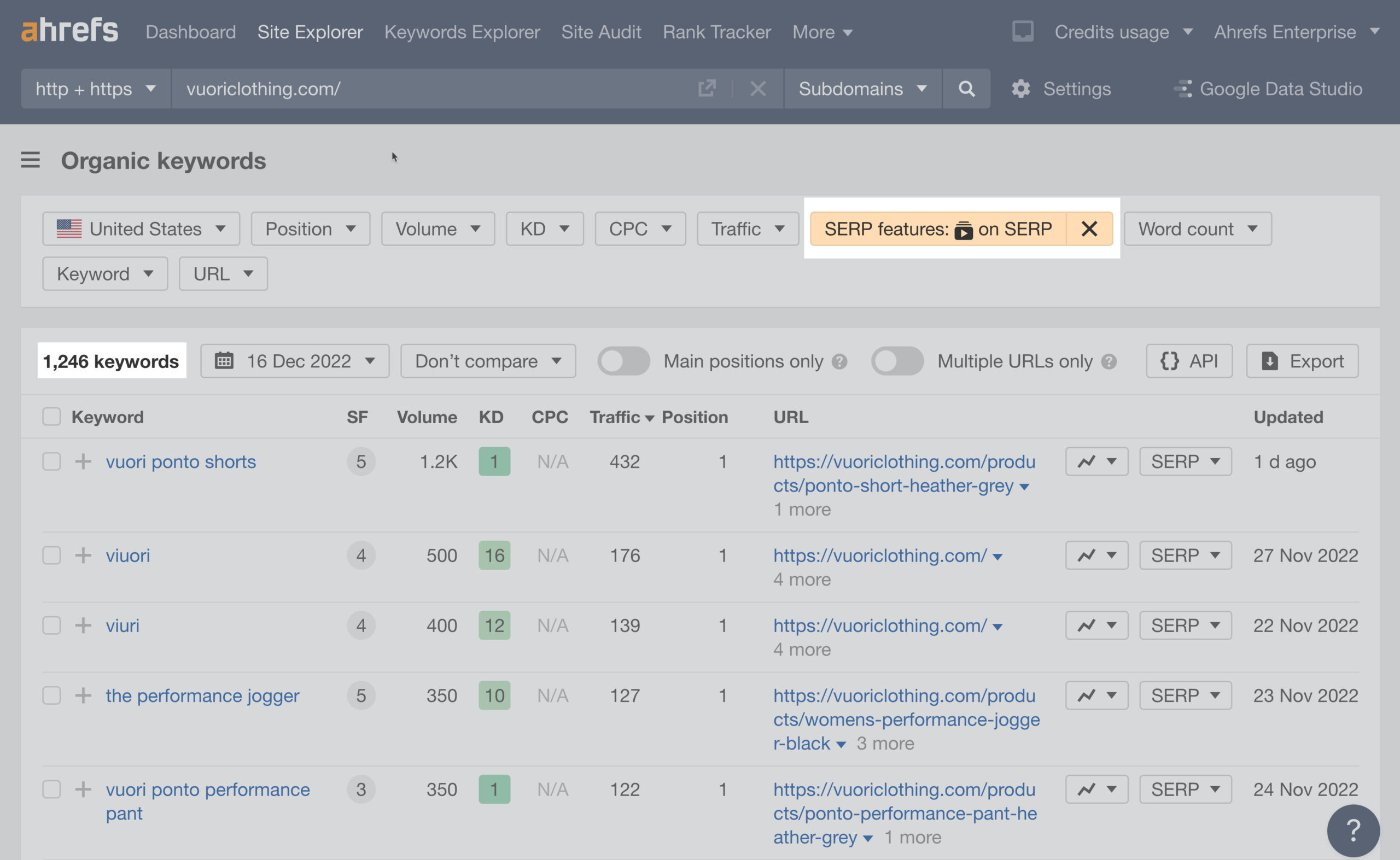Click the search magnifier icon in toolbar
Screen dimensions: 1400x860
[x=966, y=88]
